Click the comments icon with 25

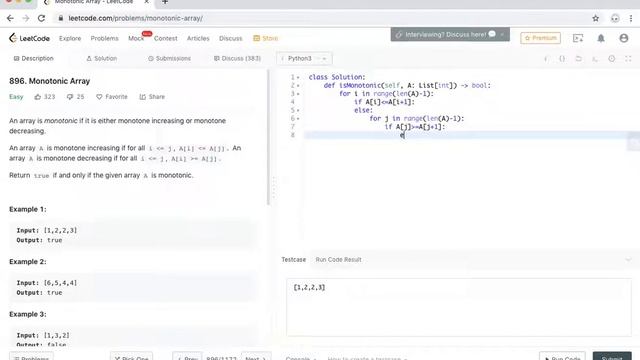[70, 97]
